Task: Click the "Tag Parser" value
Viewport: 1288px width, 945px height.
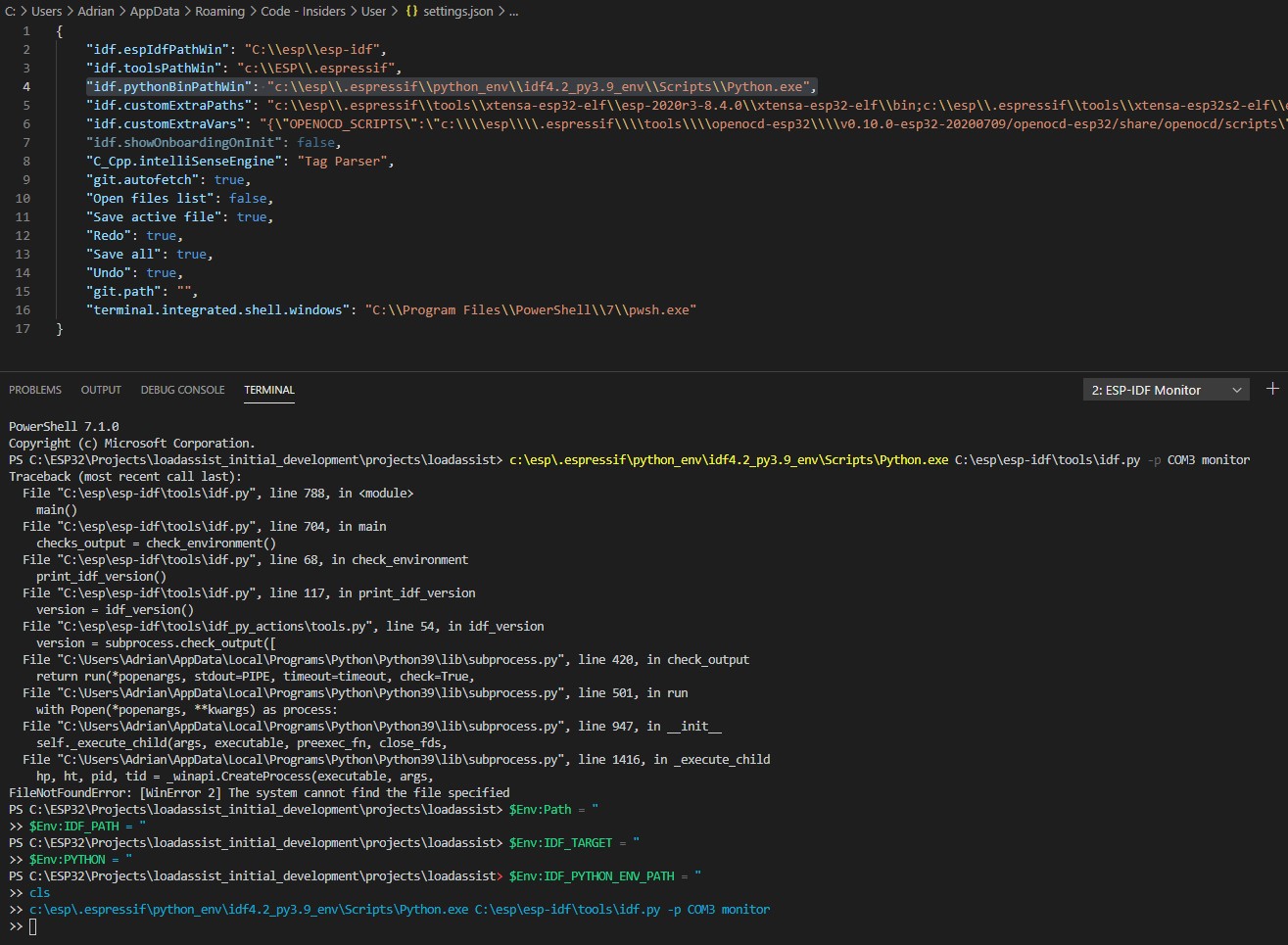Action: [x=342, y=161]
